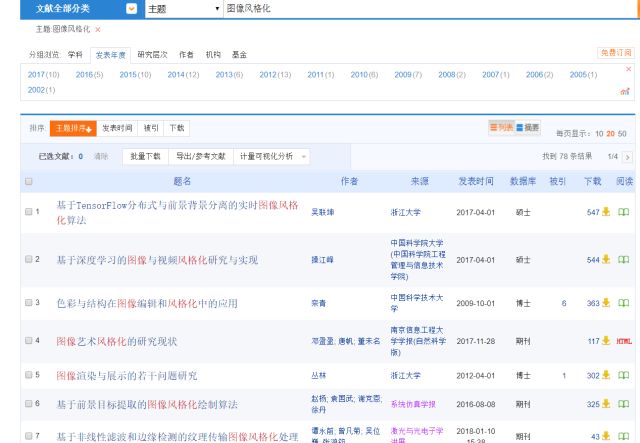Download the row 7 paper with 43 downloads
This screenshot has width=640, height=443.
606,436
